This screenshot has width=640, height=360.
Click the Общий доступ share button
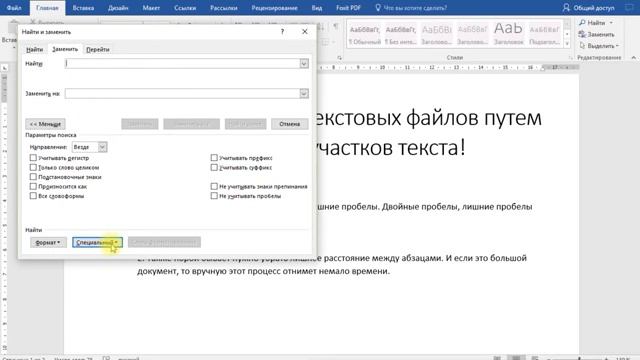[588, 8]
